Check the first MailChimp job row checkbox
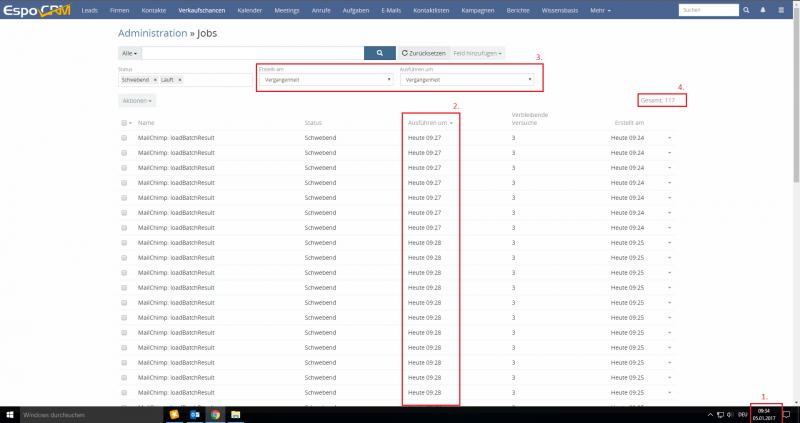800x423 pixels. click(x=124, y=137)
